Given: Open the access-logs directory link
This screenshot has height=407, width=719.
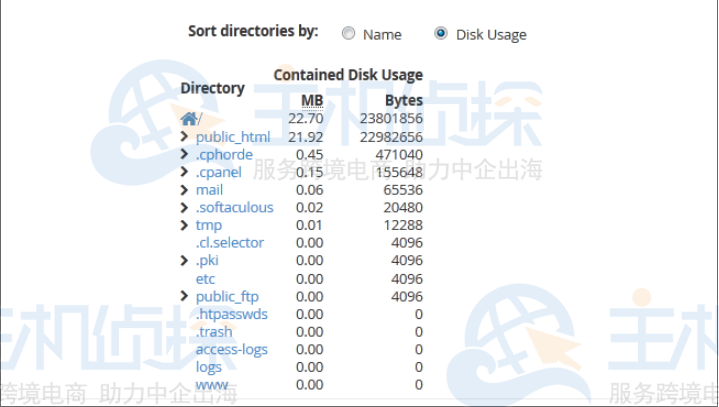Looking at the screenshot, I should click(x=231, y=349).
